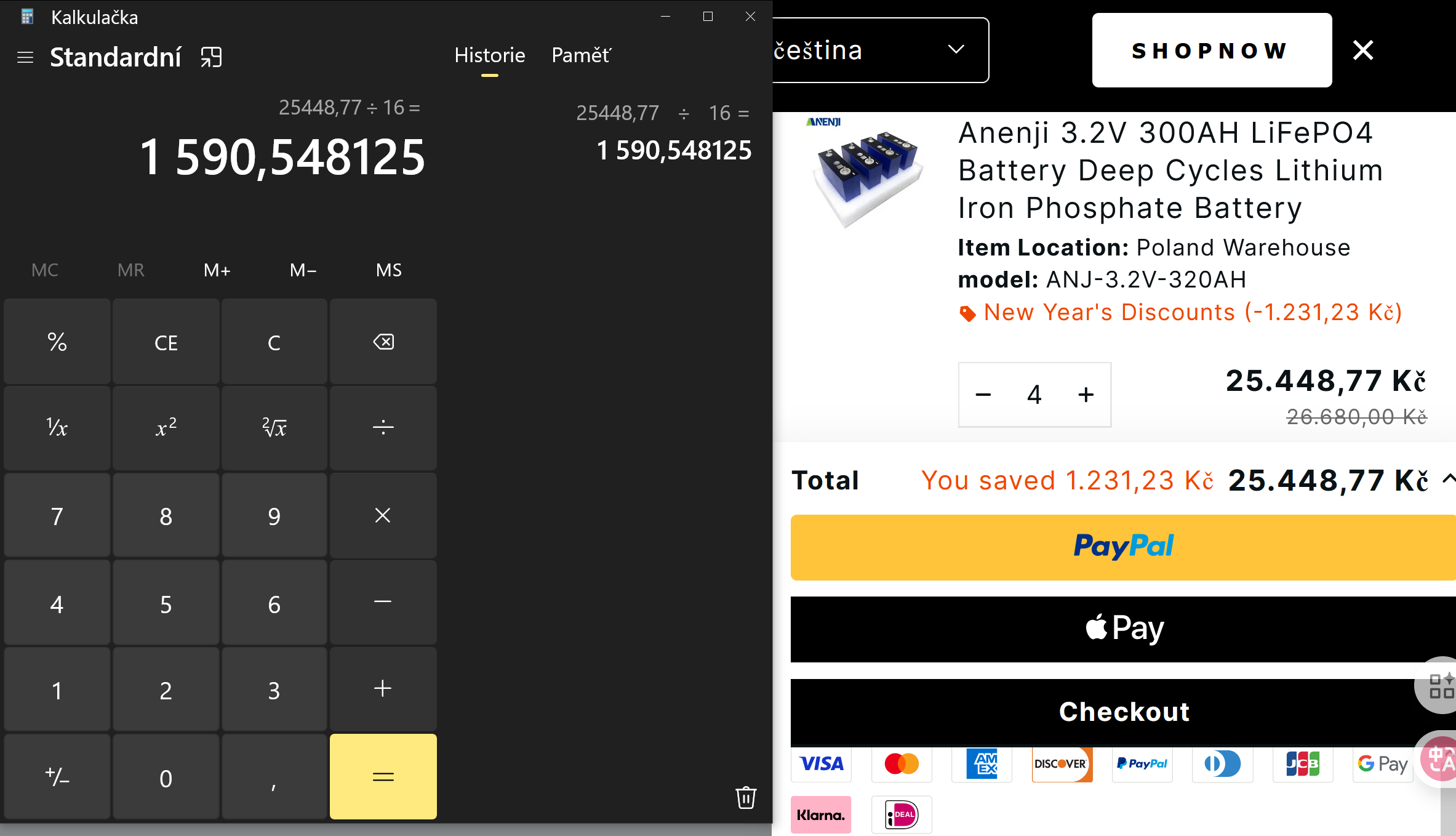
Task: Clear history with the trash icon
Action: (745, 798)
